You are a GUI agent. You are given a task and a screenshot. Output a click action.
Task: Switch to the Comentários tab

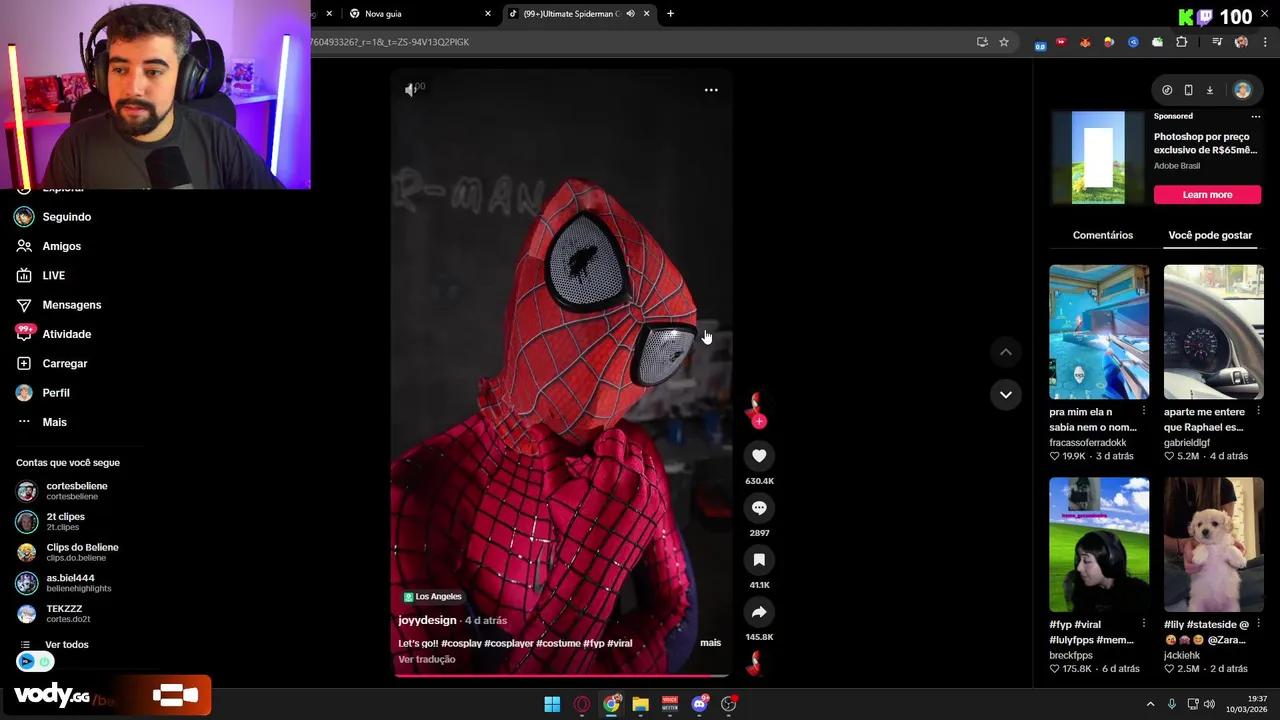coord(1103,235)
